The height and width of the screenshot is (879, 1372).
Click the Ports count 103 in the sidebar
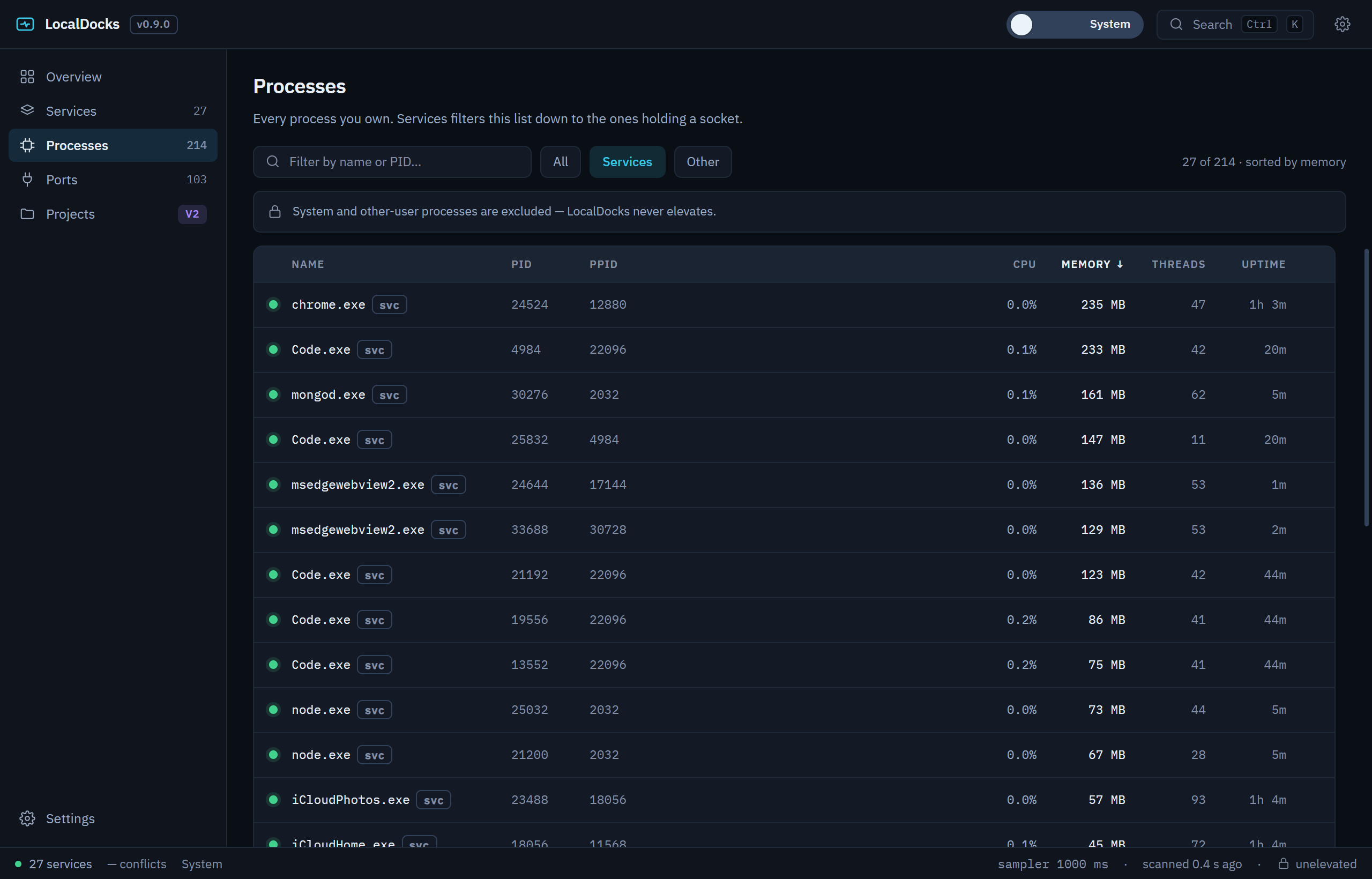[196, 179]
